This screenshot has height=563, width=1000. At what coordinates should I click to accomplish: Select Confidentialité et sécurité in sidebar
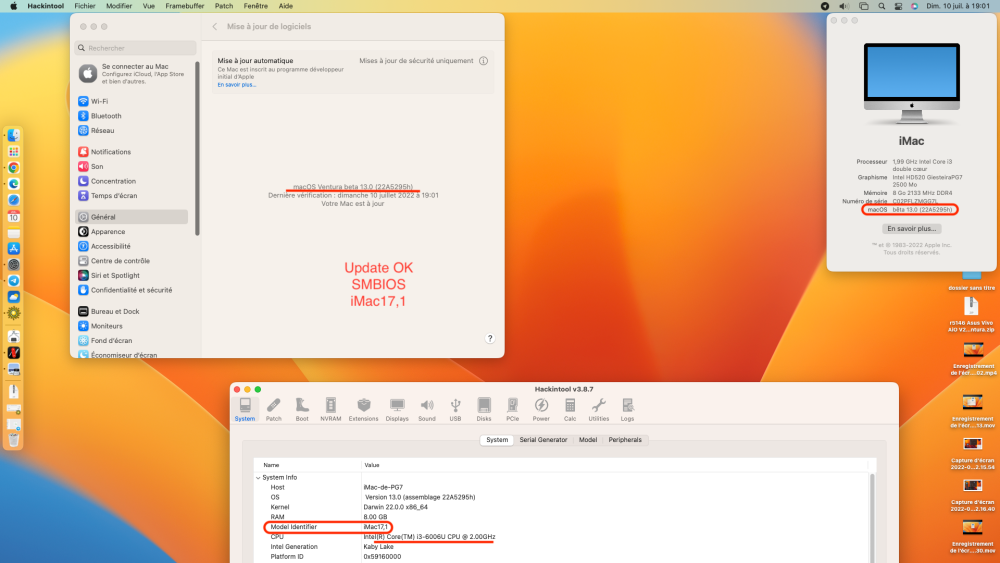coord(131,290)
